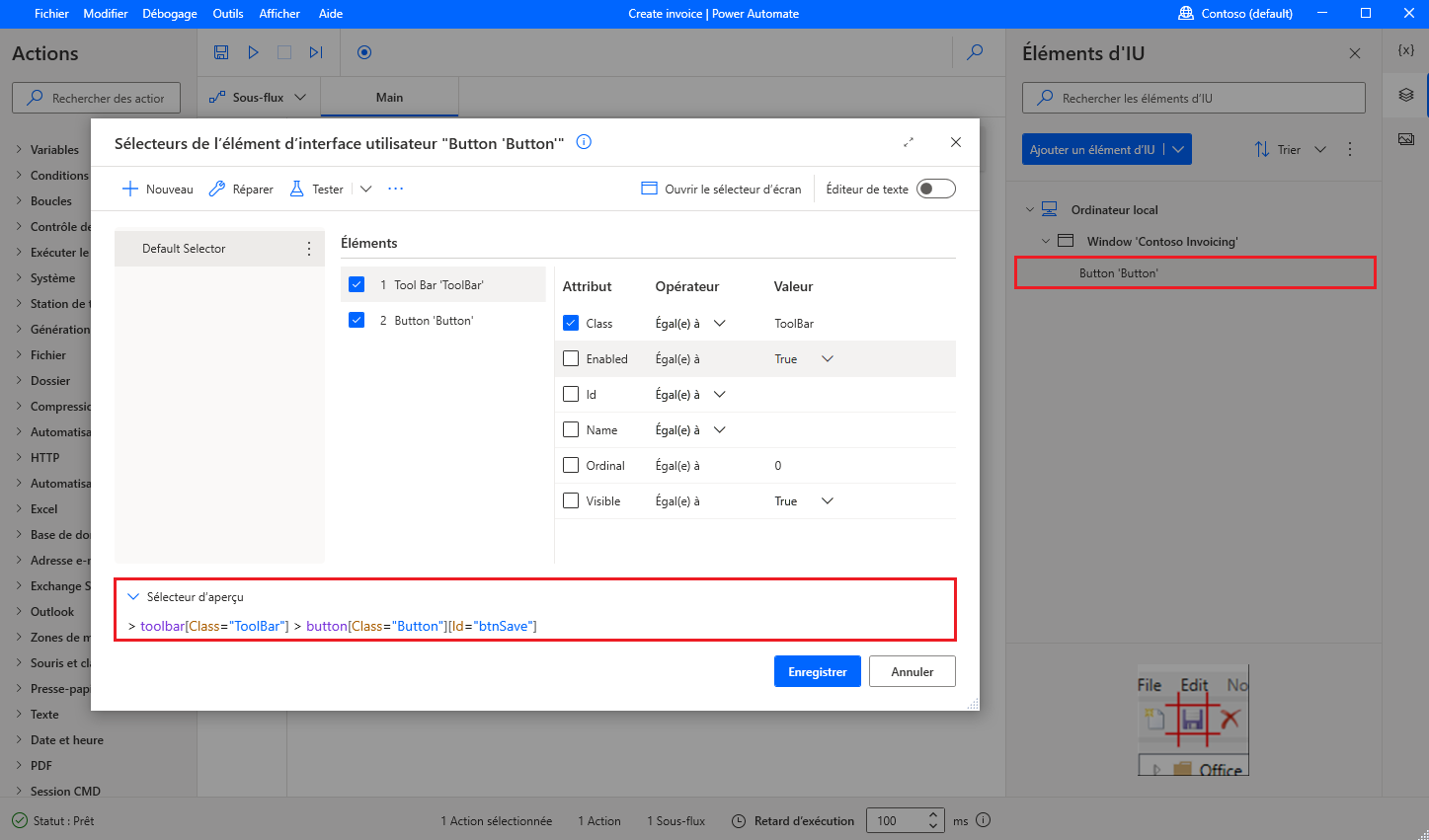Check the Id attribute checkbox
The image size is (1429, 840).
(571, 394)
